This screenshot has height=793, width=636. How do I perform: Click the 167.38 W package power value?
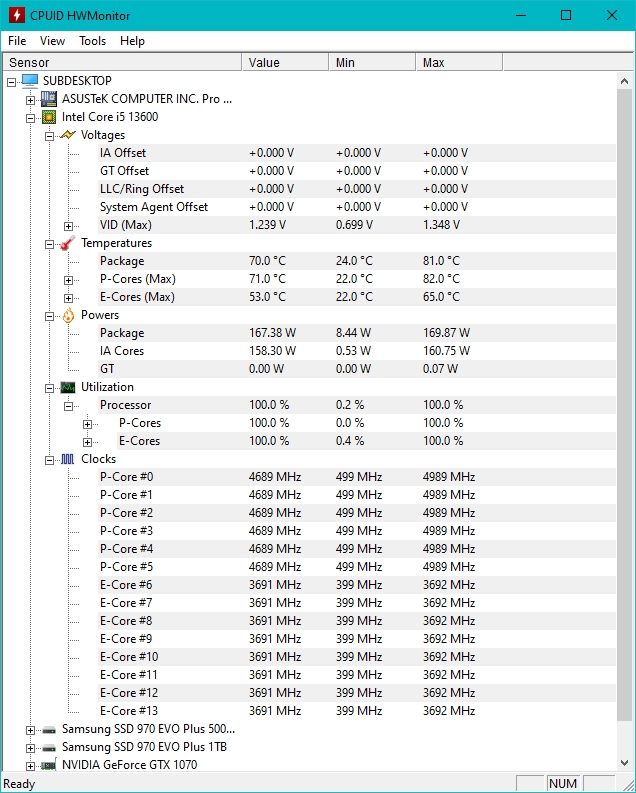coord(272,333)
